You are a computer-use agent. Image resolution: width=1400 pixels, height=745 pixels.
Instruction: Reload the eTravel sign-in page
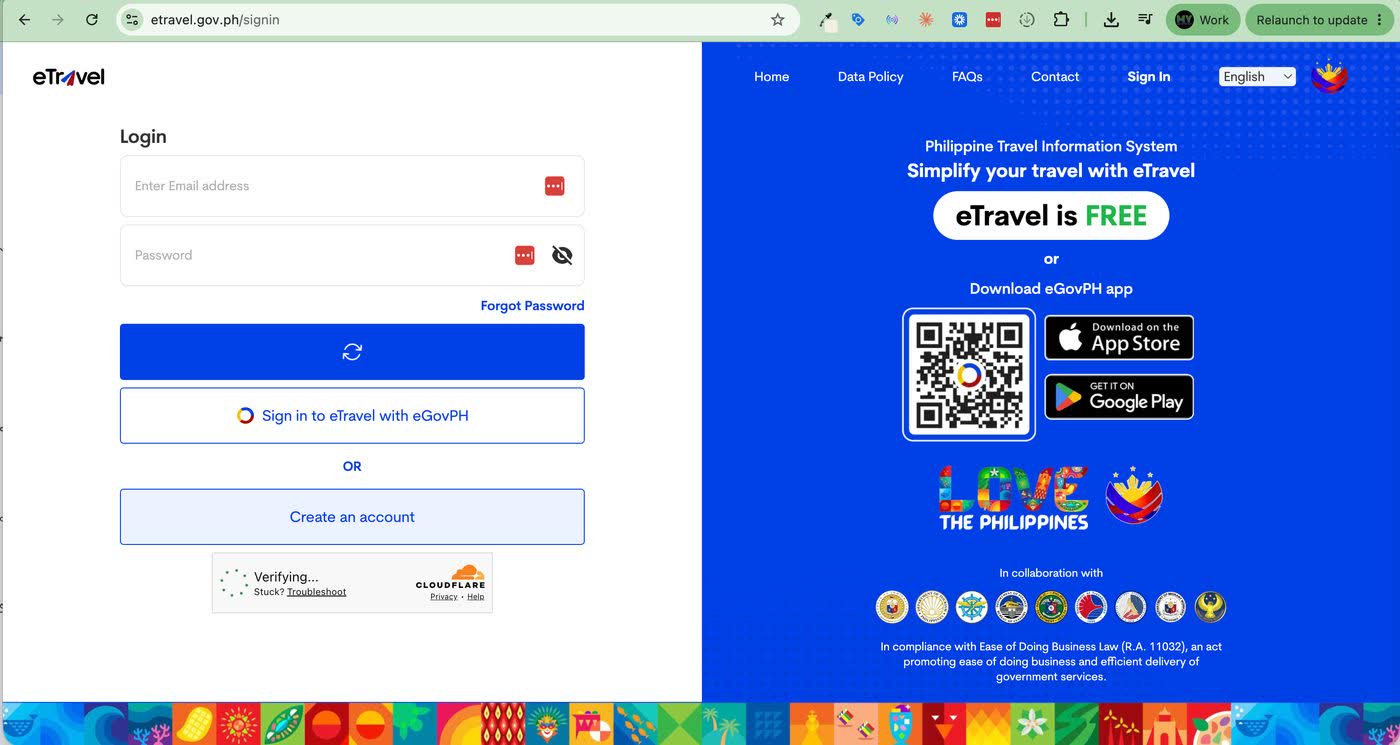tap(92, 20)
